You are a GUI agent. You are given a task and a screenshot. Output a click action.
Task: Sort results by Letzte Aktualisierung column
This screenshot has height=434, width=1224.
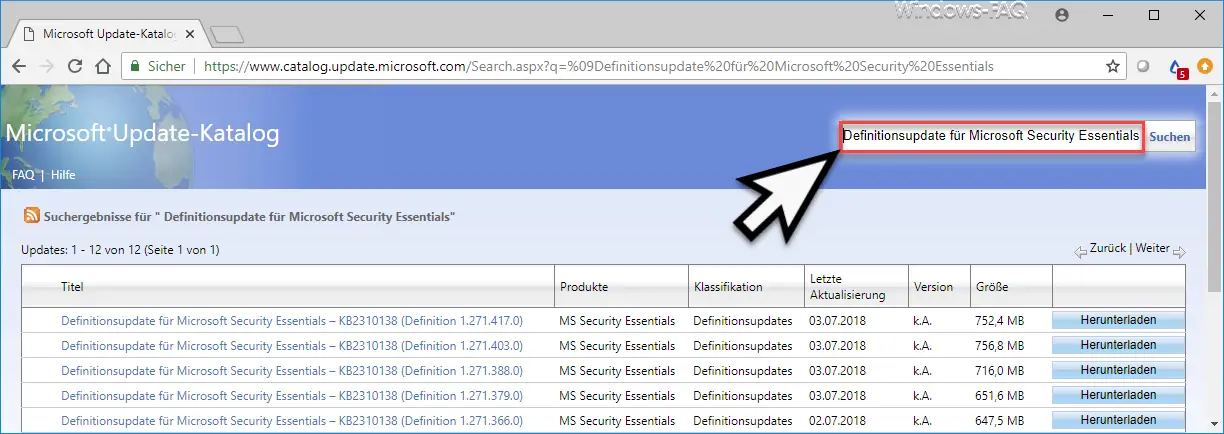coord(846,286)
